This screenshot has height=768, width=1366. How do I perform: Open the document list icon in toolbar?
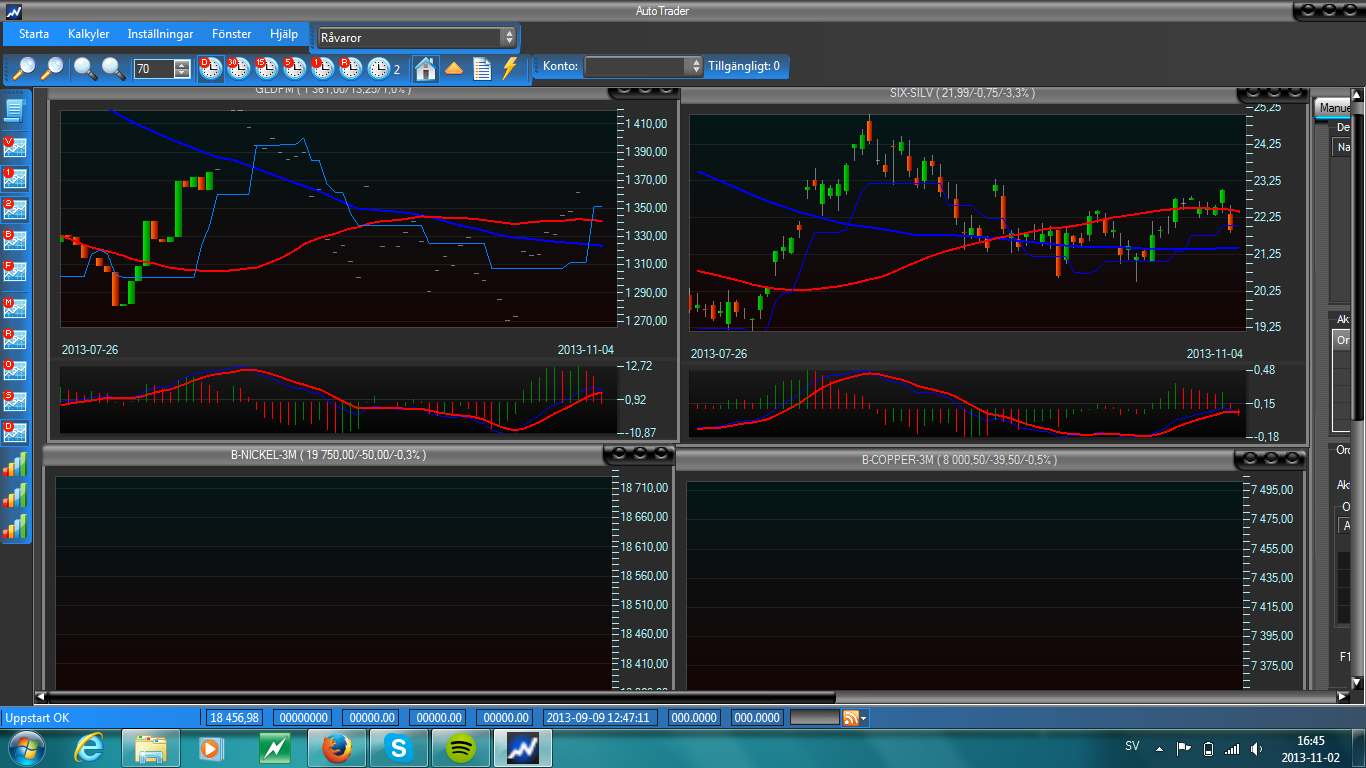482,68
